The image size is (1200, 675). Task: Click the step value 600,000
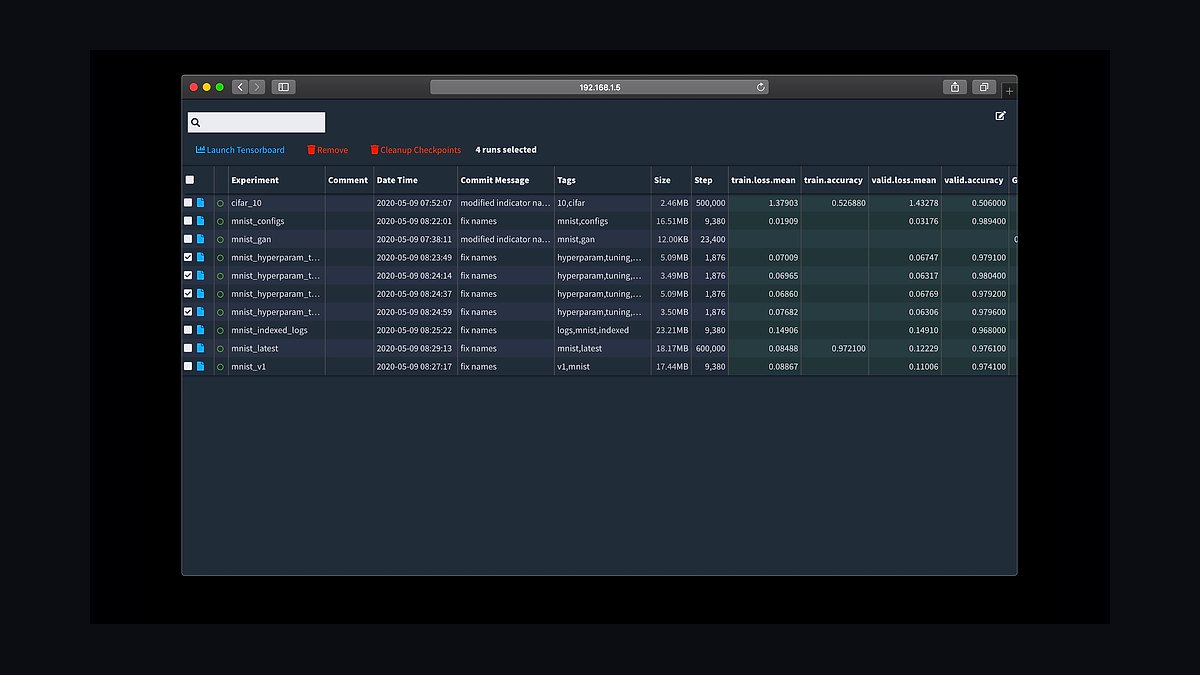(710, 348)
